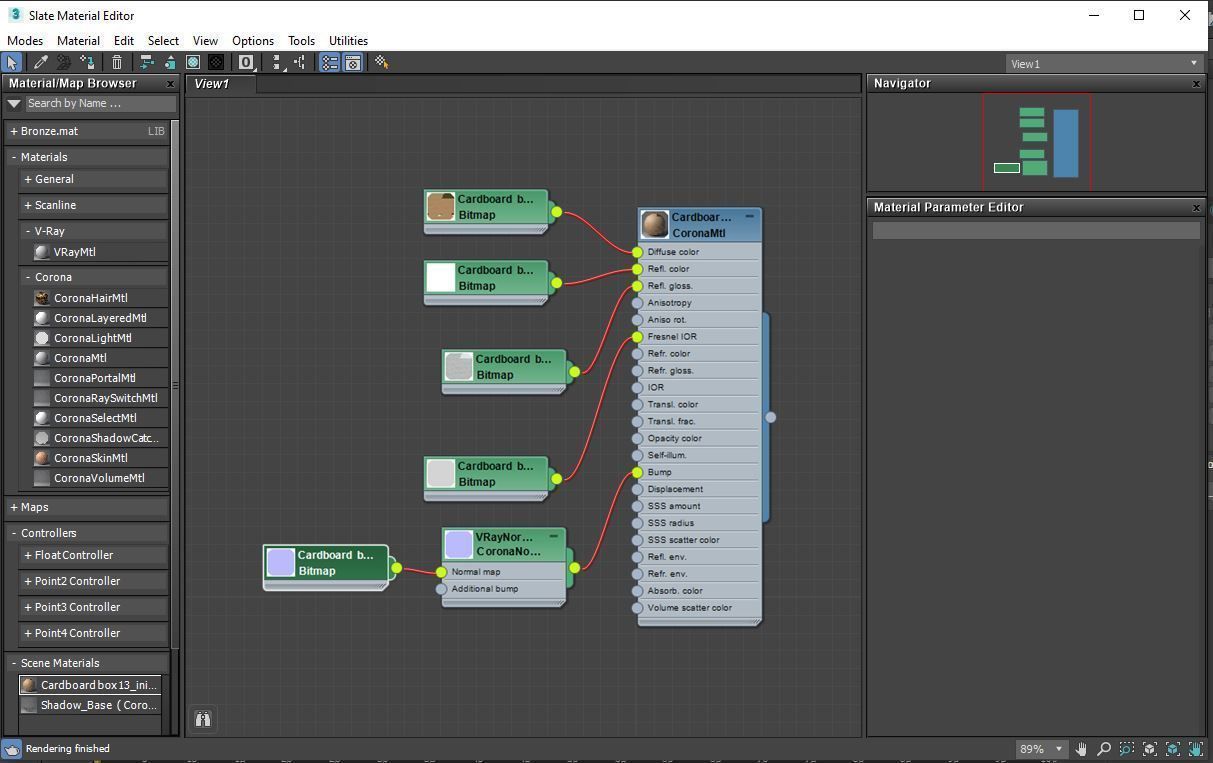1213x763 pixels.
Task: Select the Zoom magnifier tool
Action: click(x=1104, y=748)
